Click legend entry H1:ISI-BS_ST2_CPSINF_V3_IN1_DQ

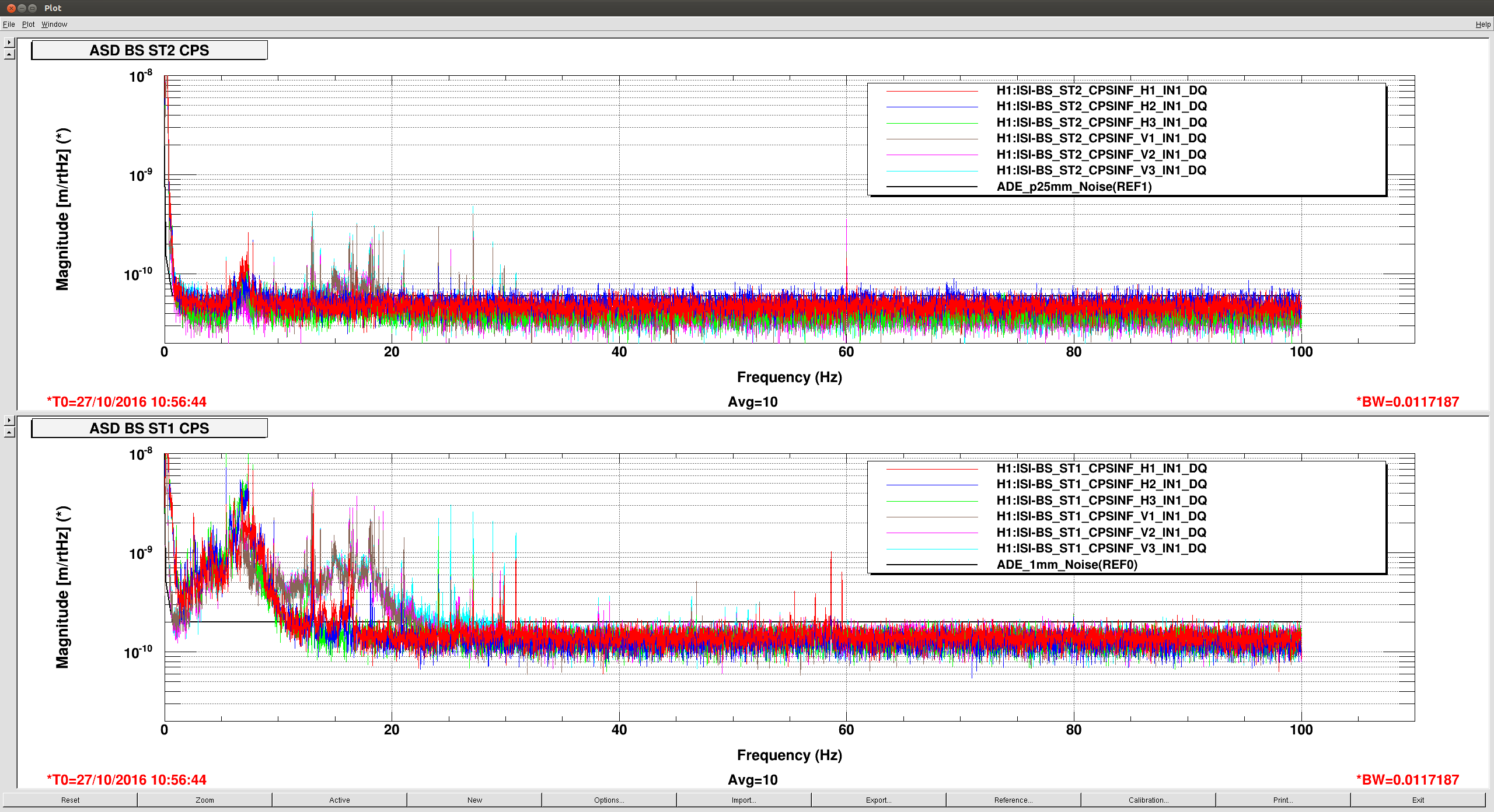[x=1101, y=170]
